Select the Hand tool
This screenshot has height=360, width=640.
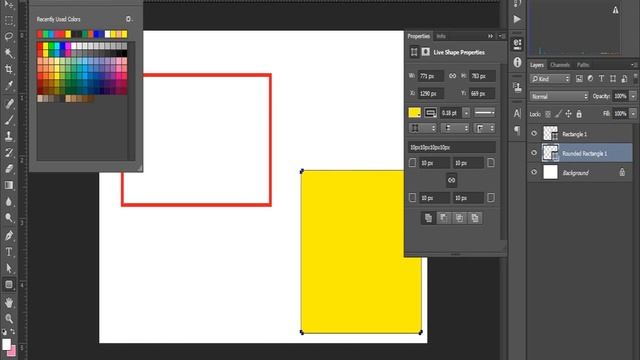[x=9, y=302]
